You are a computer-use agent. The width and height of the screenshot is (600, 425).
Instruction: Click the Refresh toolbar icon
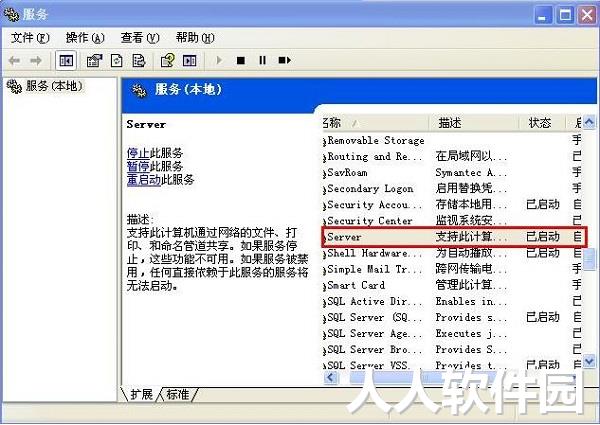[117, 60]
